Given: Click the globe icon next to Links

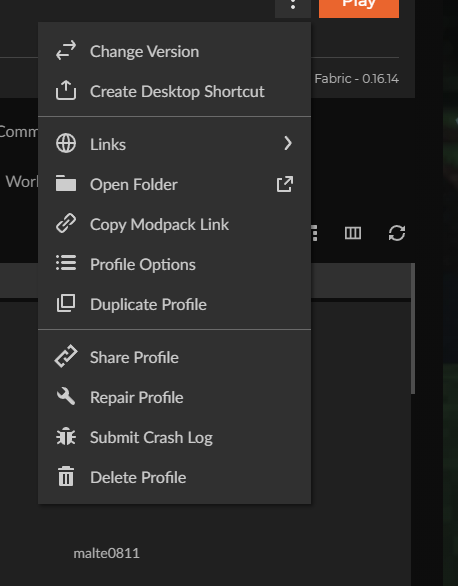Looking at the screenshot, I should tap(66, 144).
